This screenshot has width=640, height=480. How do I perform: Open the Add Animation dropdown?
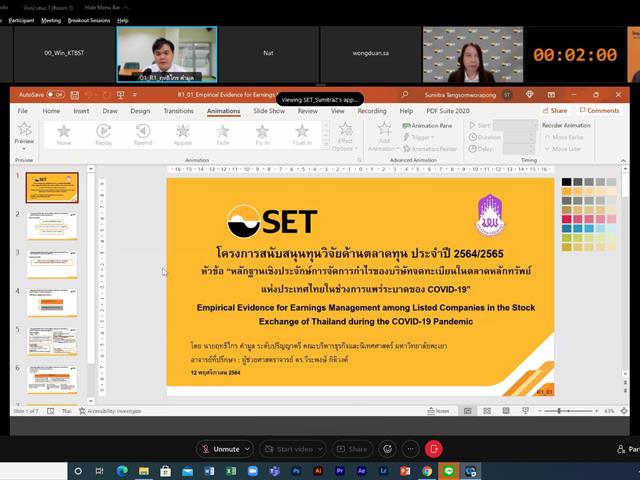click(384, 137)
